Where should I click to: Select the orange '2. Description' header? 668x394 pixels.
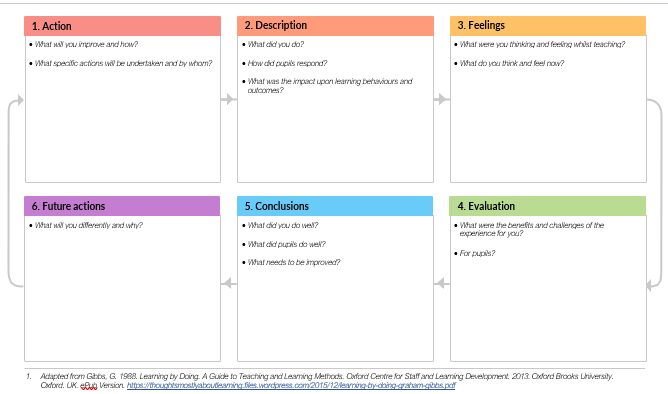coord(335,26)
